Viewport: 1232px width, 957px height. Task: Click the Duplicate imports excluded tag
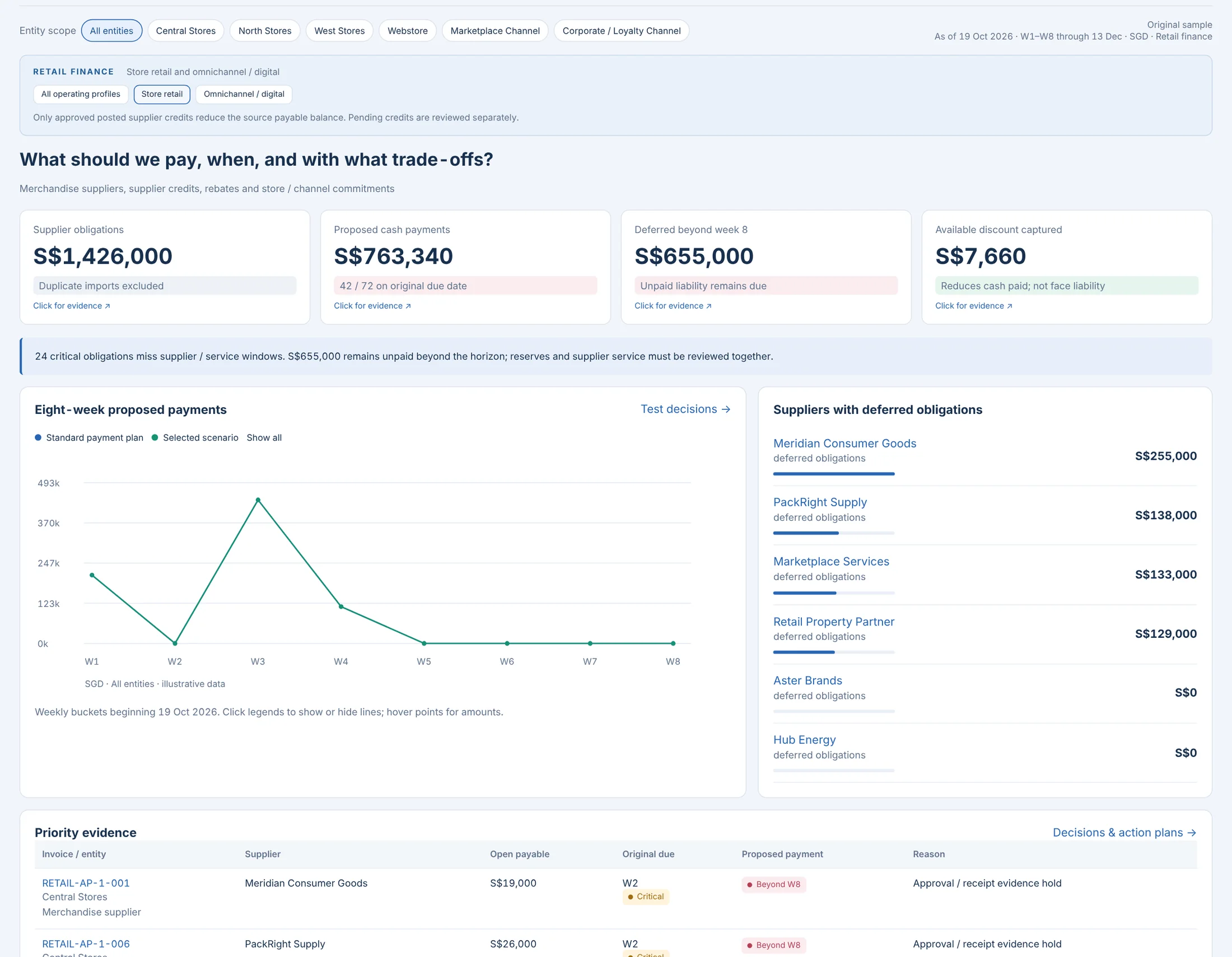pyautogui.click(x=165, y=286)
